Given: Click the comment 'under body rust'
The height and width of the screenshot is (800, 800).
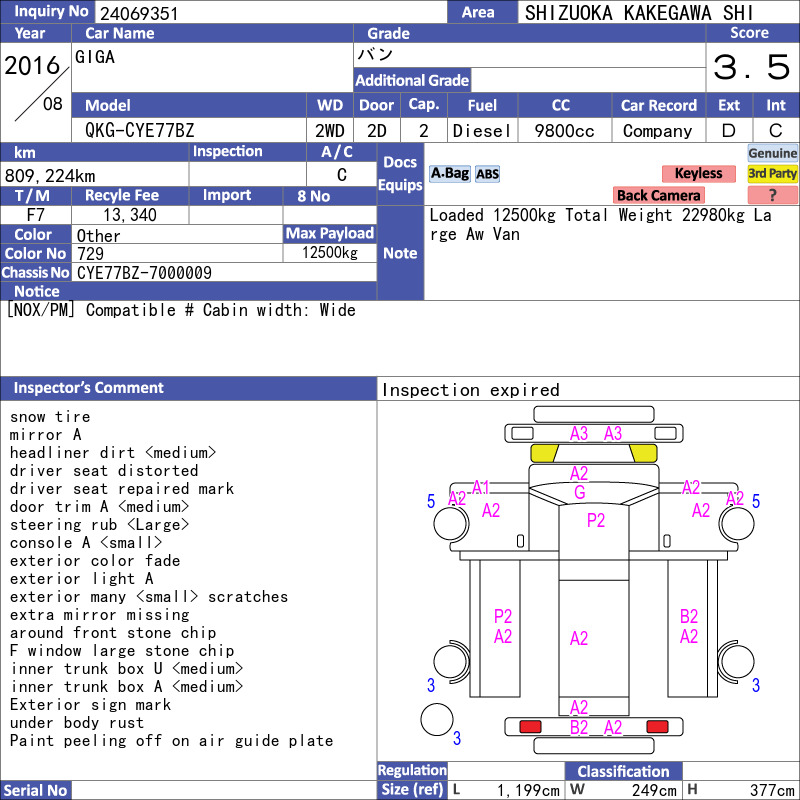Looking at the screenshot, I should coord(77,722).
